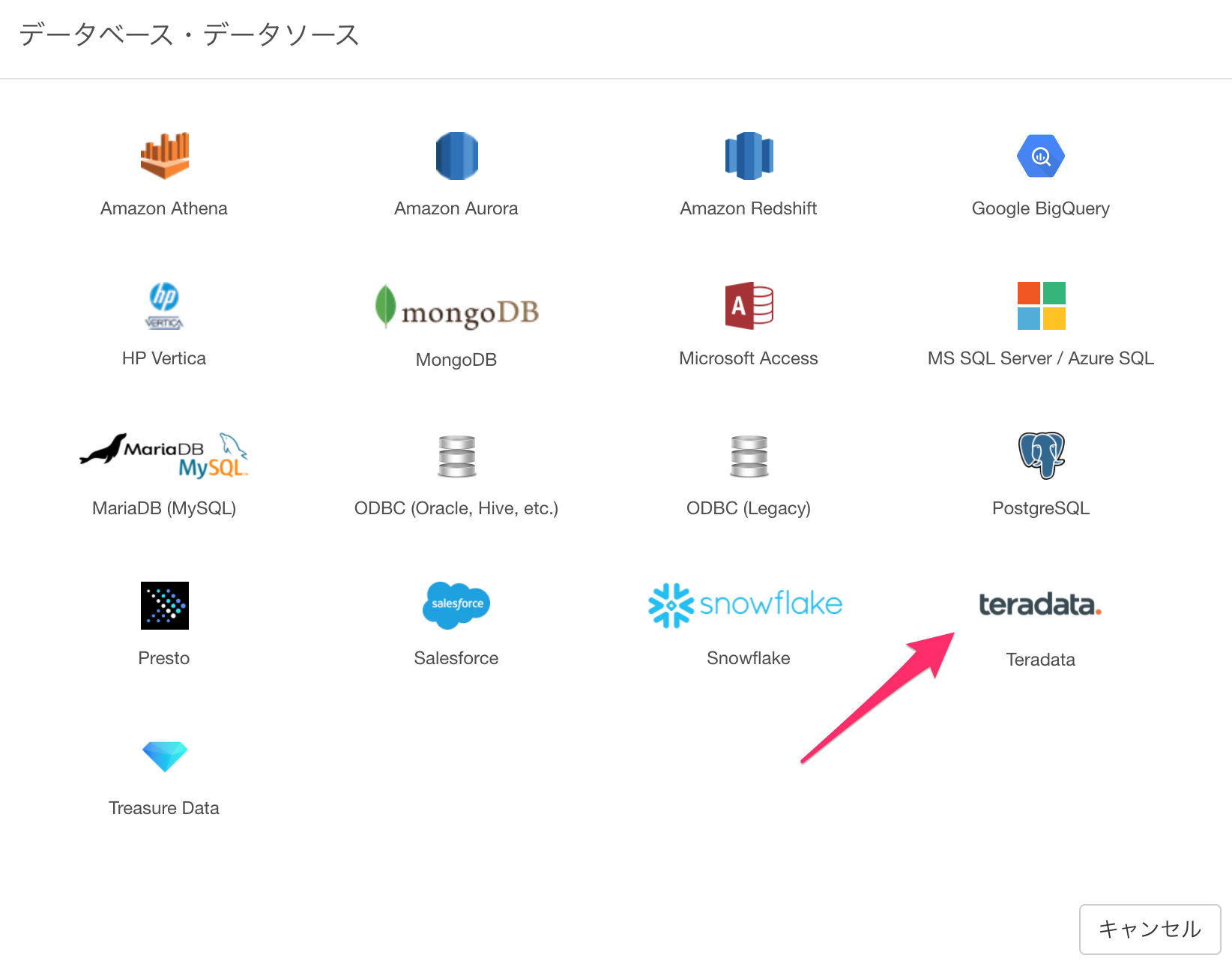Viewport: 1232px width, 967px height.
Task: Click the Amazon Aurora label
Action: point(456,208)
